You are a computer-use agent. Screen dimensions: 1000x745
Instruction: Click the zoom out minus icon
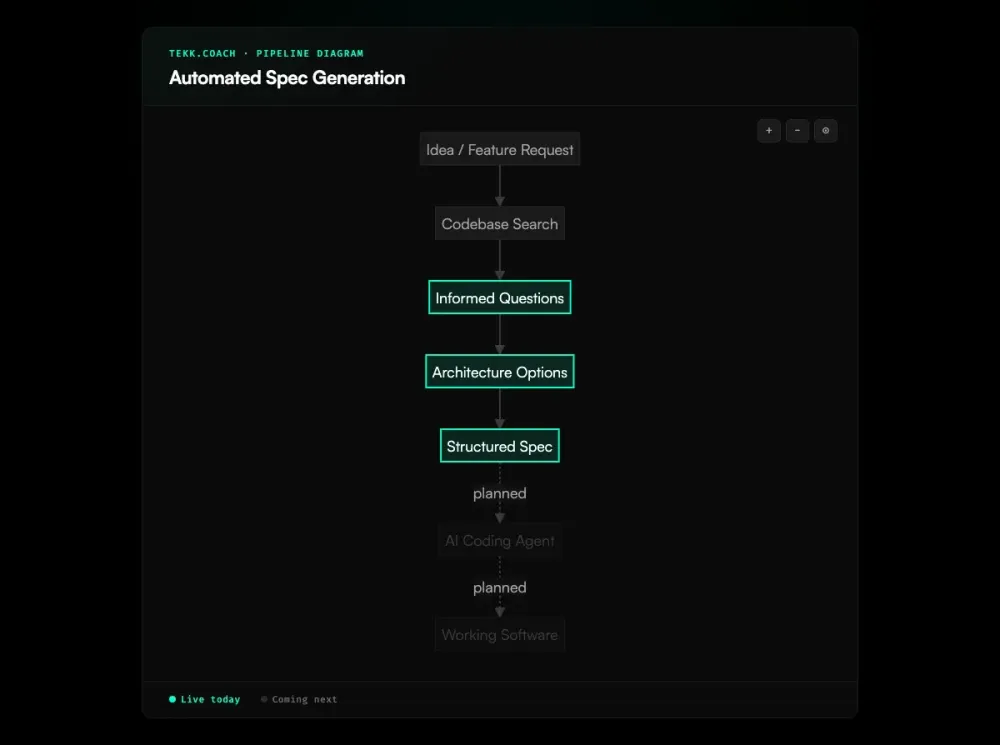pyautogui.click(x=797, y=130)
